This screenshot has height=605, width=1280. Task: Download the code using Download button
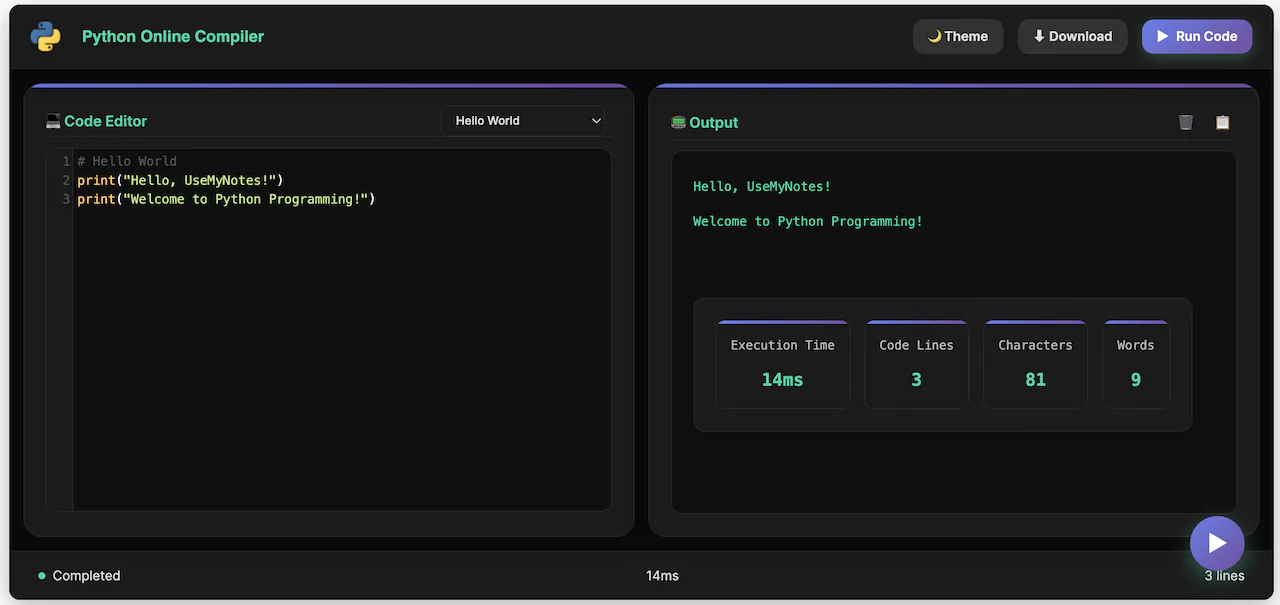(1072, 36)
